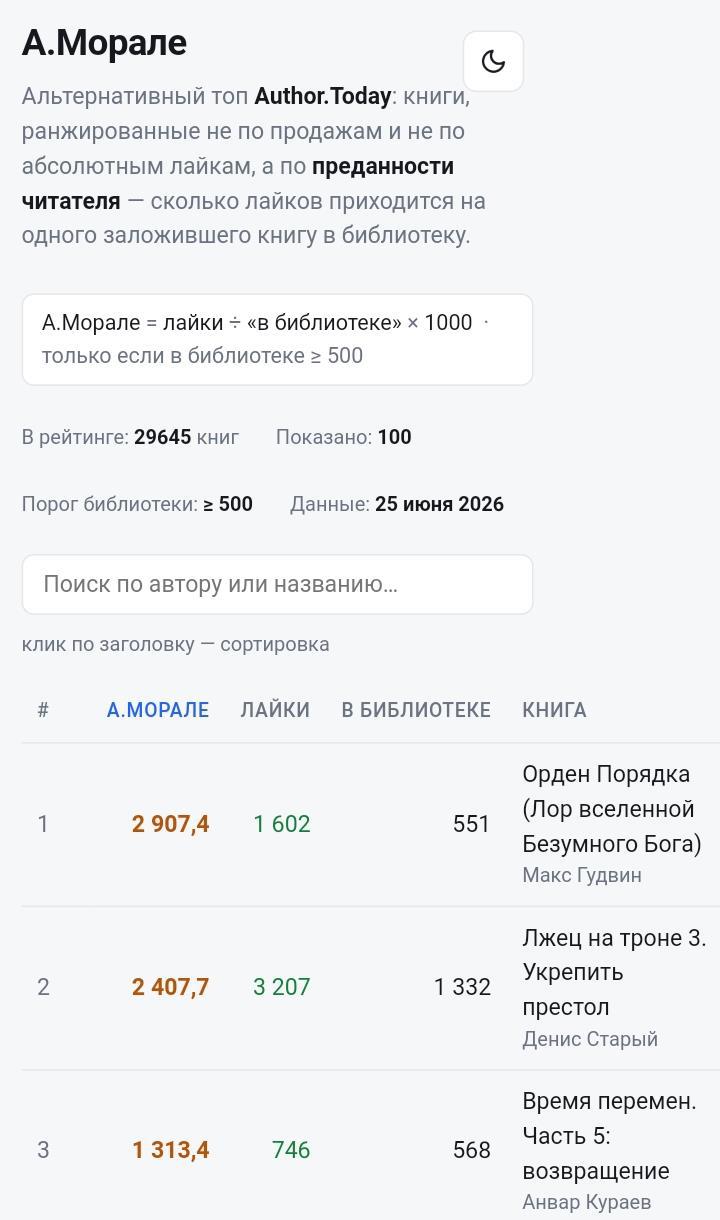Focus the author or title search field

(277, 584)
